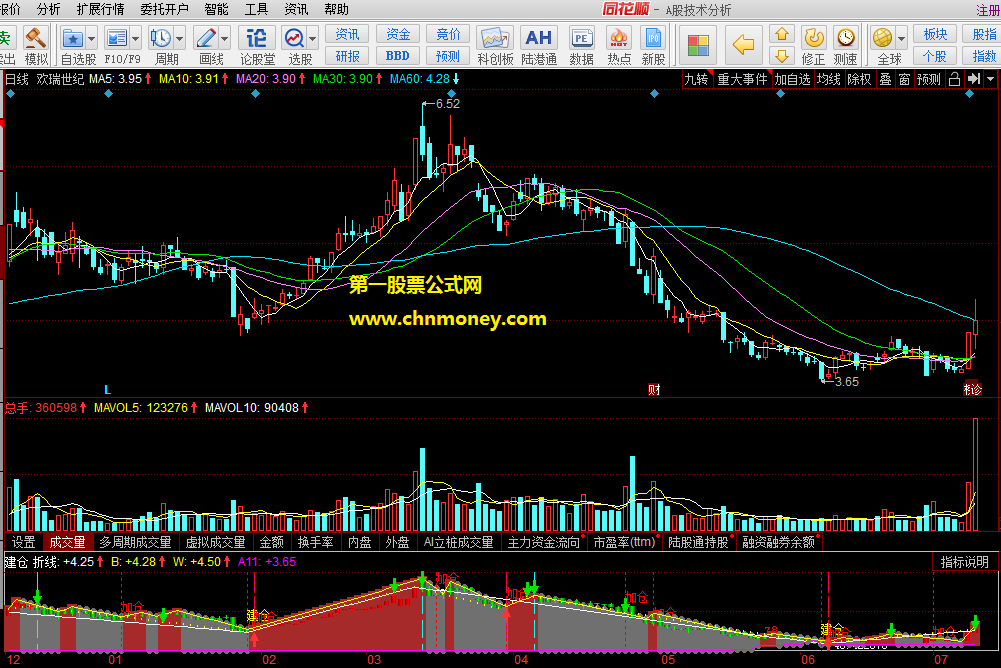Screen dimensions: 1001x668
Task: Open the 帮助 menu
Action: point(336,9)
